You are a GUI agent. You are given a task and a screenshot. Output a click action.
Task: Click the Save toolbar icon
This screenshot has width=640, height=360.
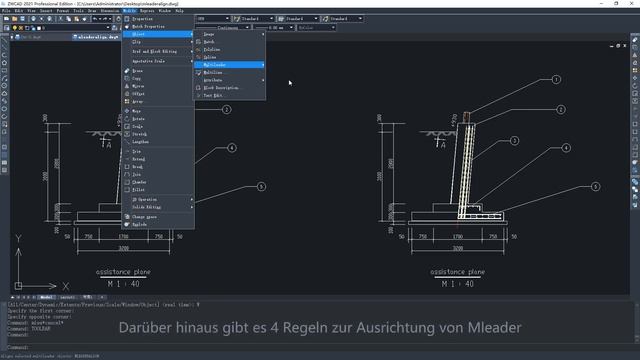click(x=22, y=19)
